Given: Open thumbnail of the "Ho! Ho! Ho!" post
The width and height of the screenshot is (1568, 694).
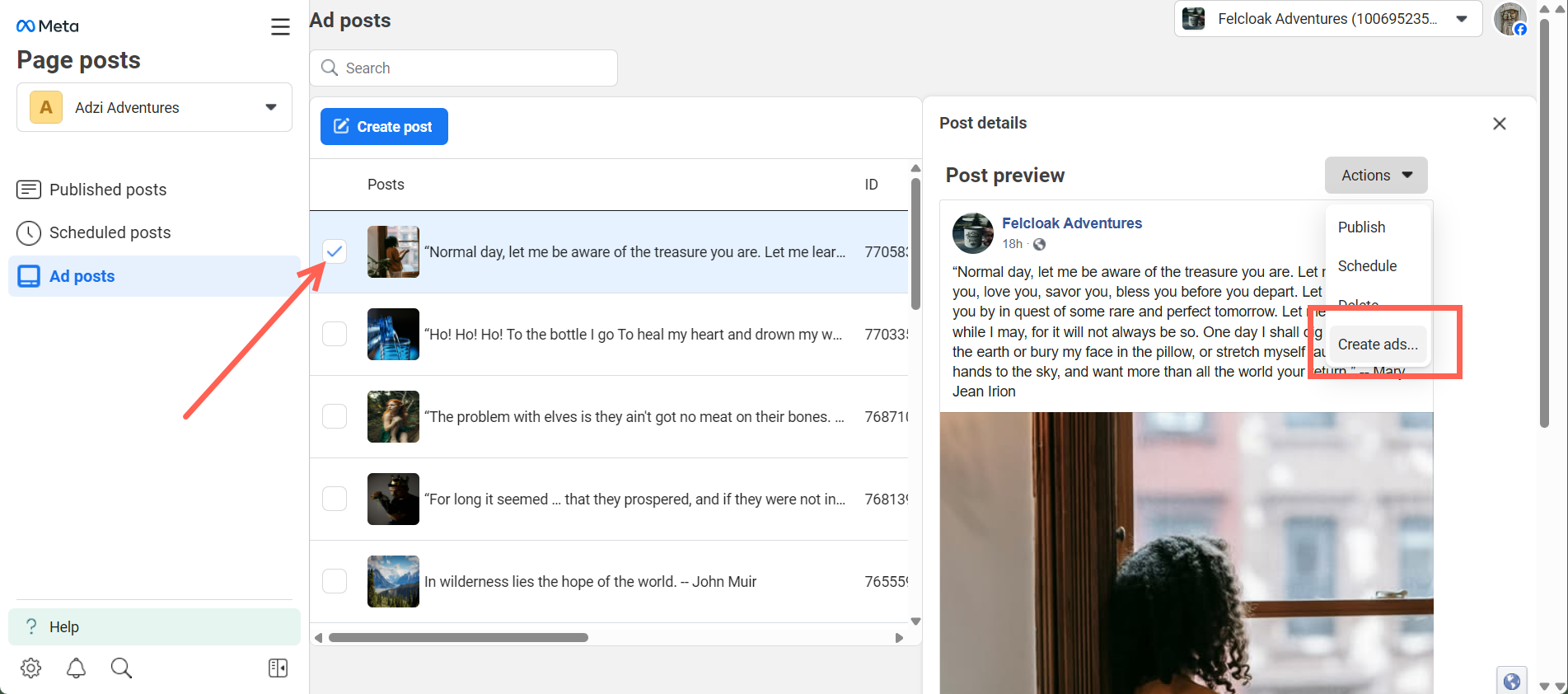Looking at the screenshot, I should (x=393, y=334).
